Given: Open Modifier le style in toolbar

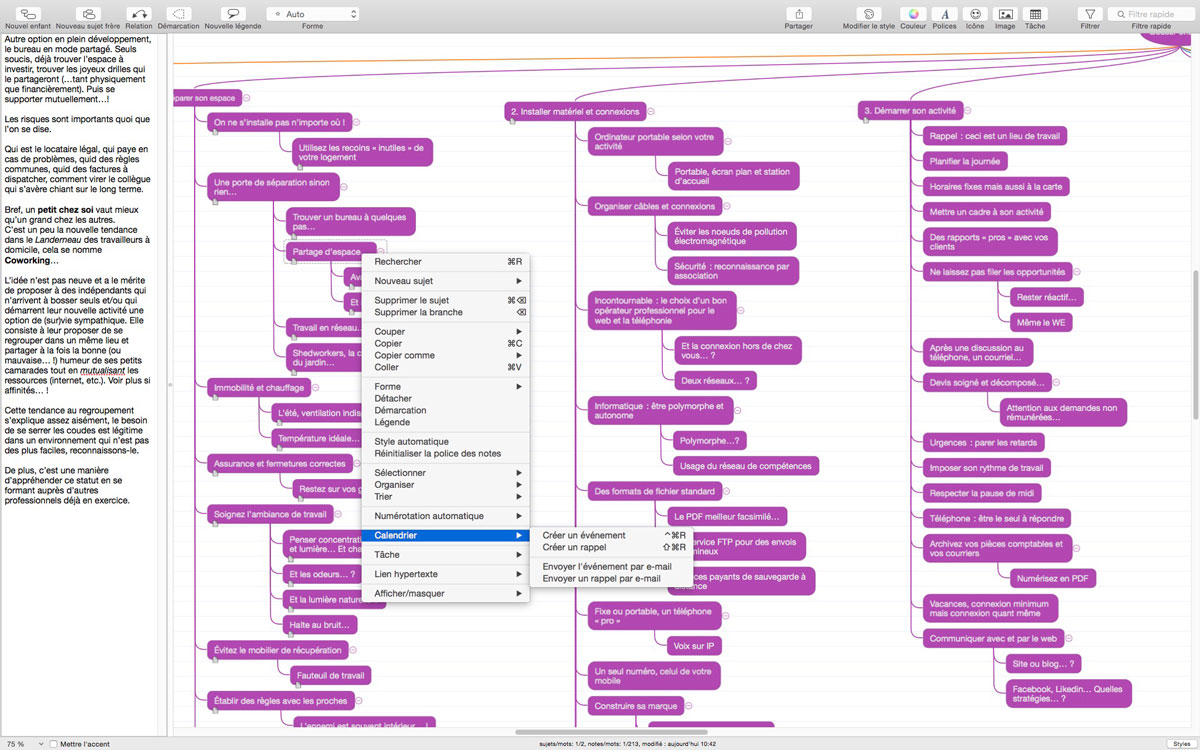Looking at the screenshot, I should [x=869, y=14].
